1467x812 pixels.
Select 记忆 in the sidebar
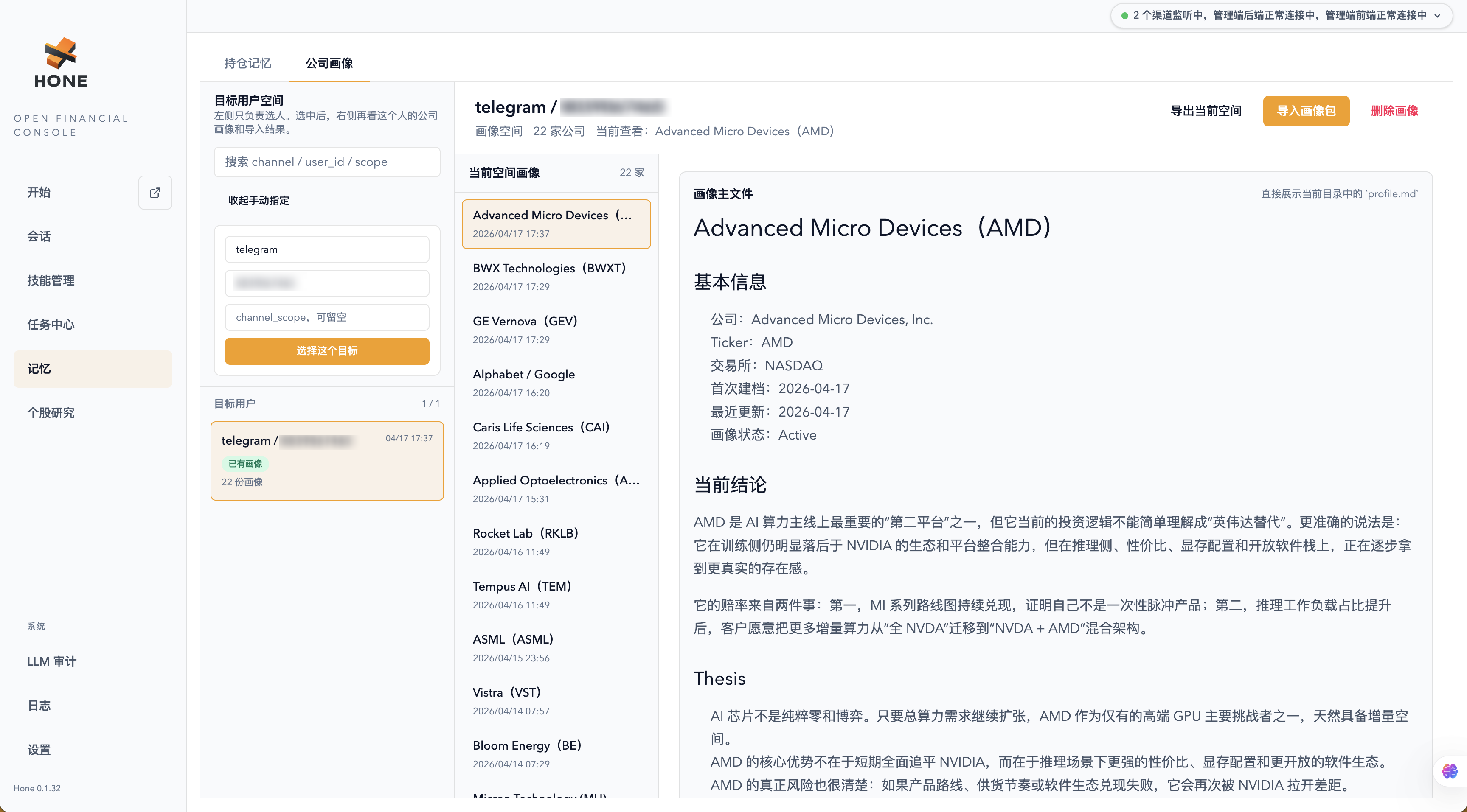[93, 369]
